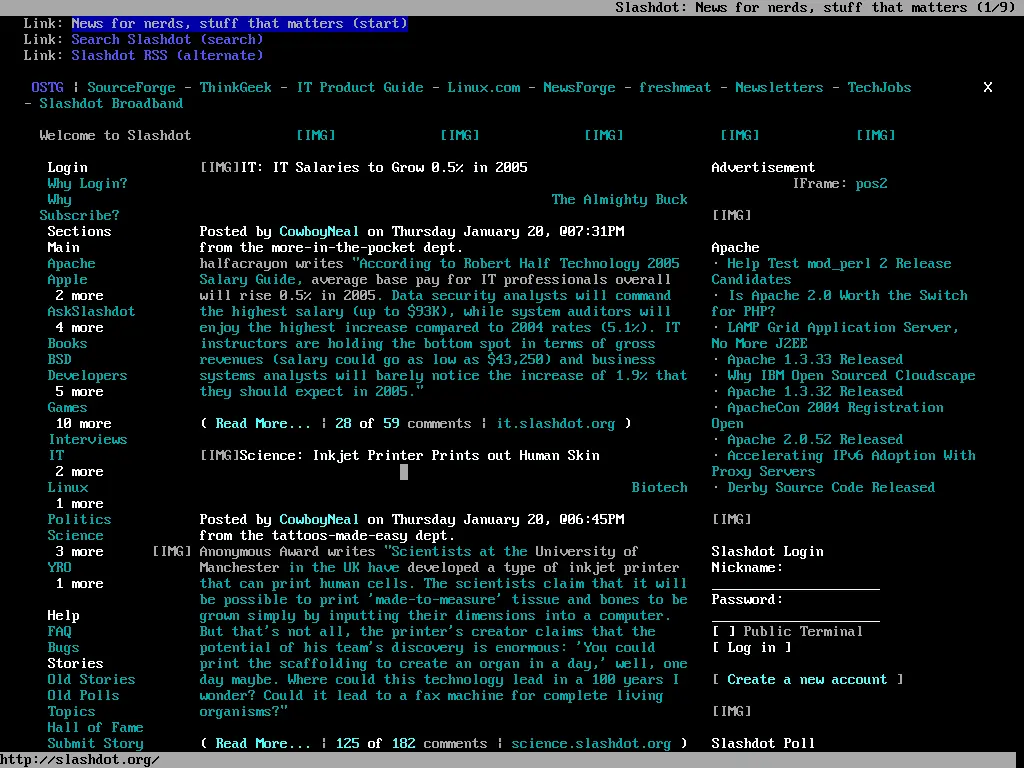Open the Interviews section link

[x=88, y=440]
